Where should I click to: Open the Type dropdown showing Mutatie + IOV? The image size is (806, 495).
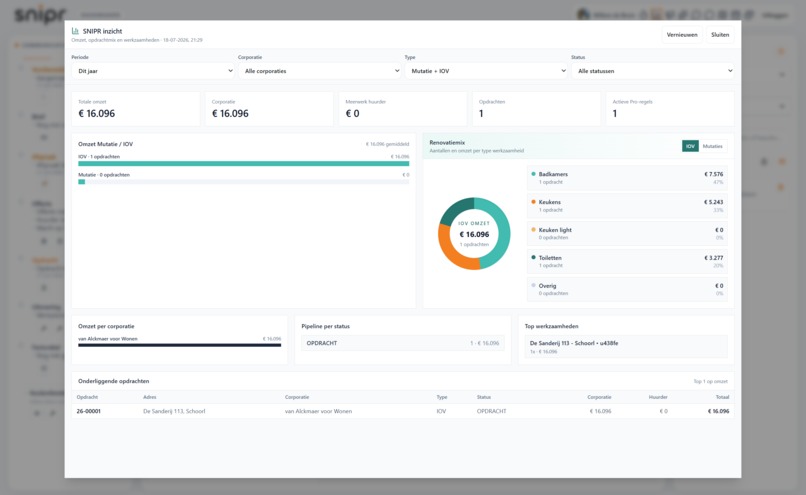pyautogui.click(x=486, y=71)
